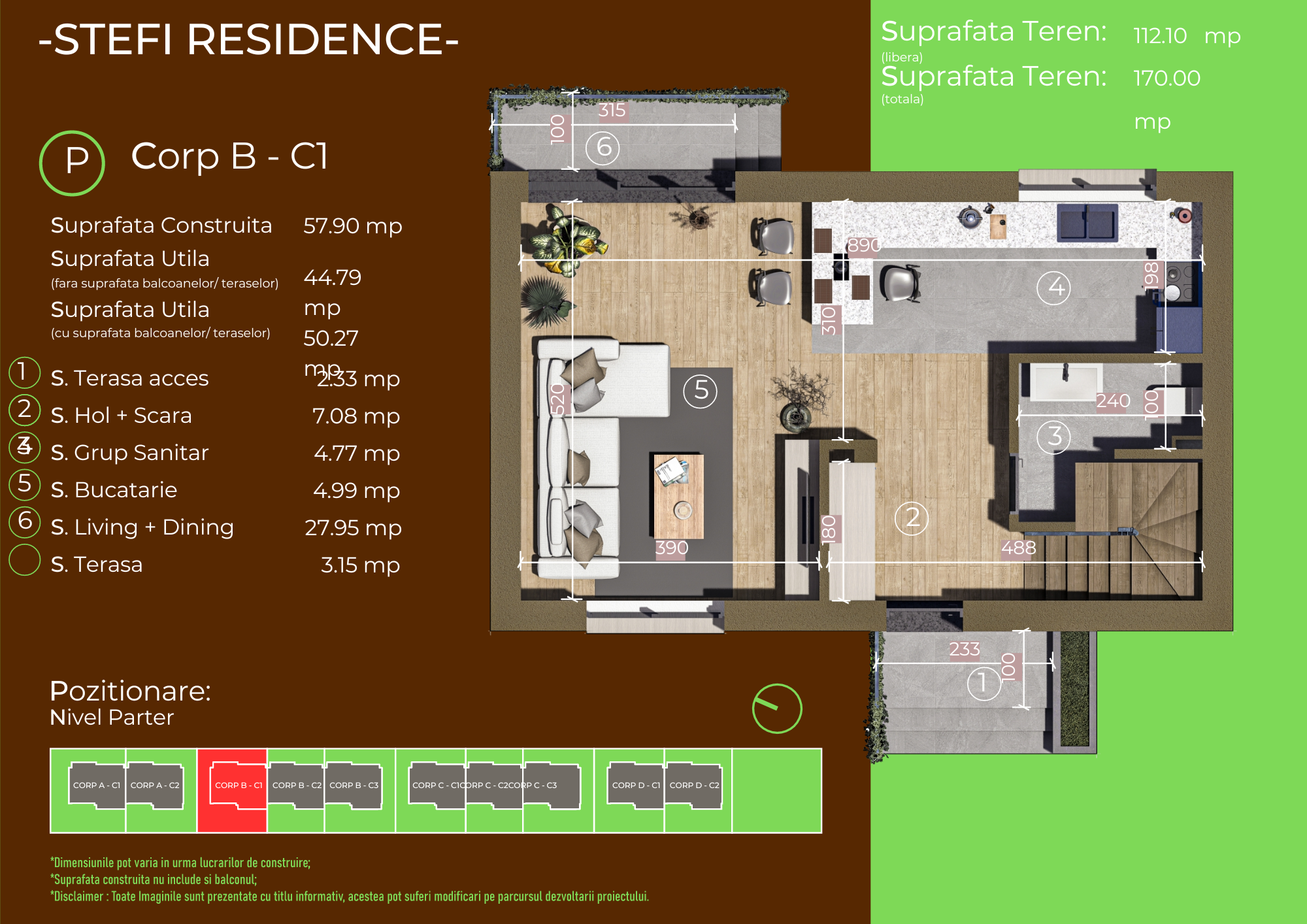The image size is (1307, 924).
Task: Select the CORP A - C1 unit block
Action: click(97, 785)
